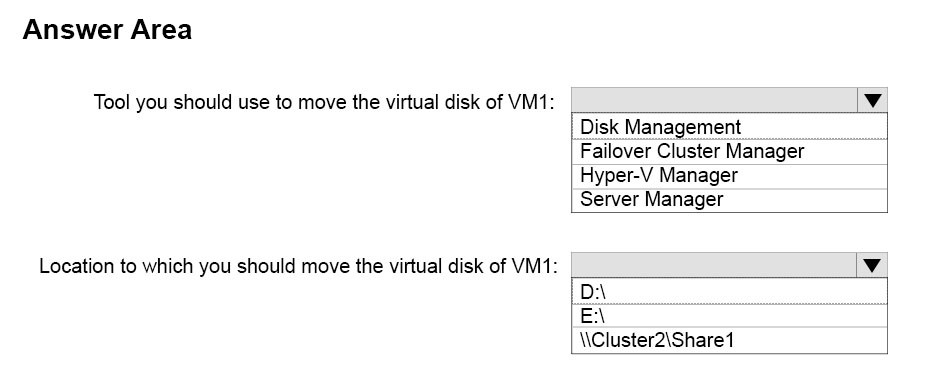Screen dimensions: 925x372
Task: Pick \\Cluster2\Share1 as the location
Action: 729,340
